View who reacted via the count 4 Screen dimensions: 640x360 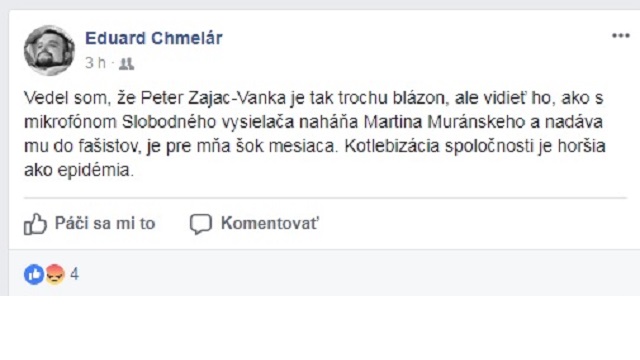coord(74,274)
